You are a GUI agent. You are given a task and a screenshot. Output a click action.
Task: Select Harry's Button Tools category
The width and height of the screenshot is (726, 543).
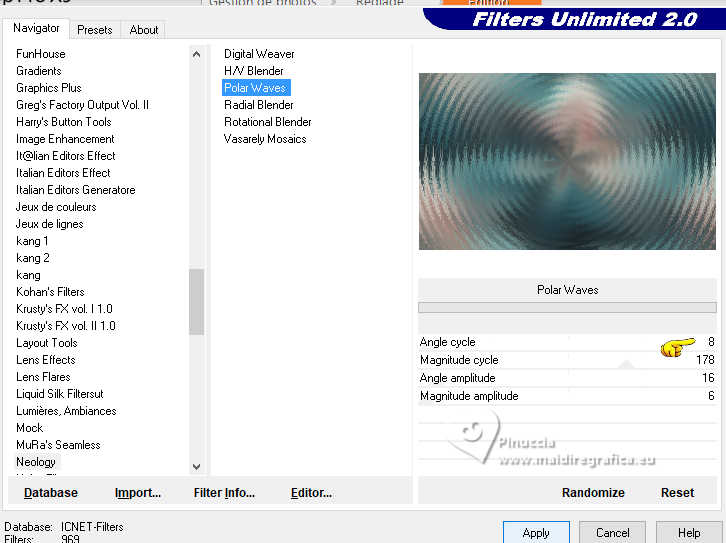point(64,122)
